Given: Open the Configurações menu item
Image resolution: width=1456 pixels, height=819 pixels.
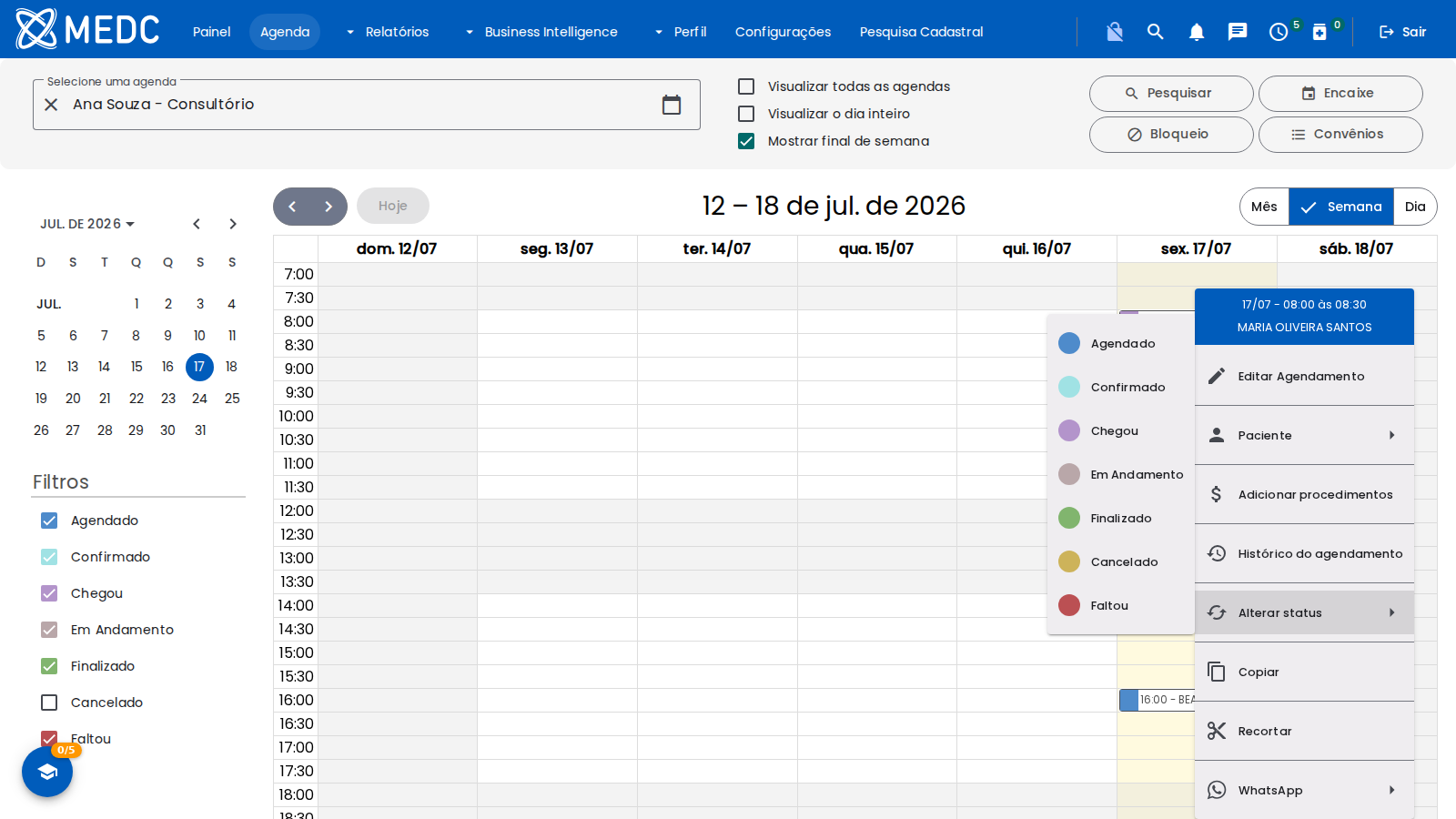Looking at the screenshot, I should click(x=784, y=32).
